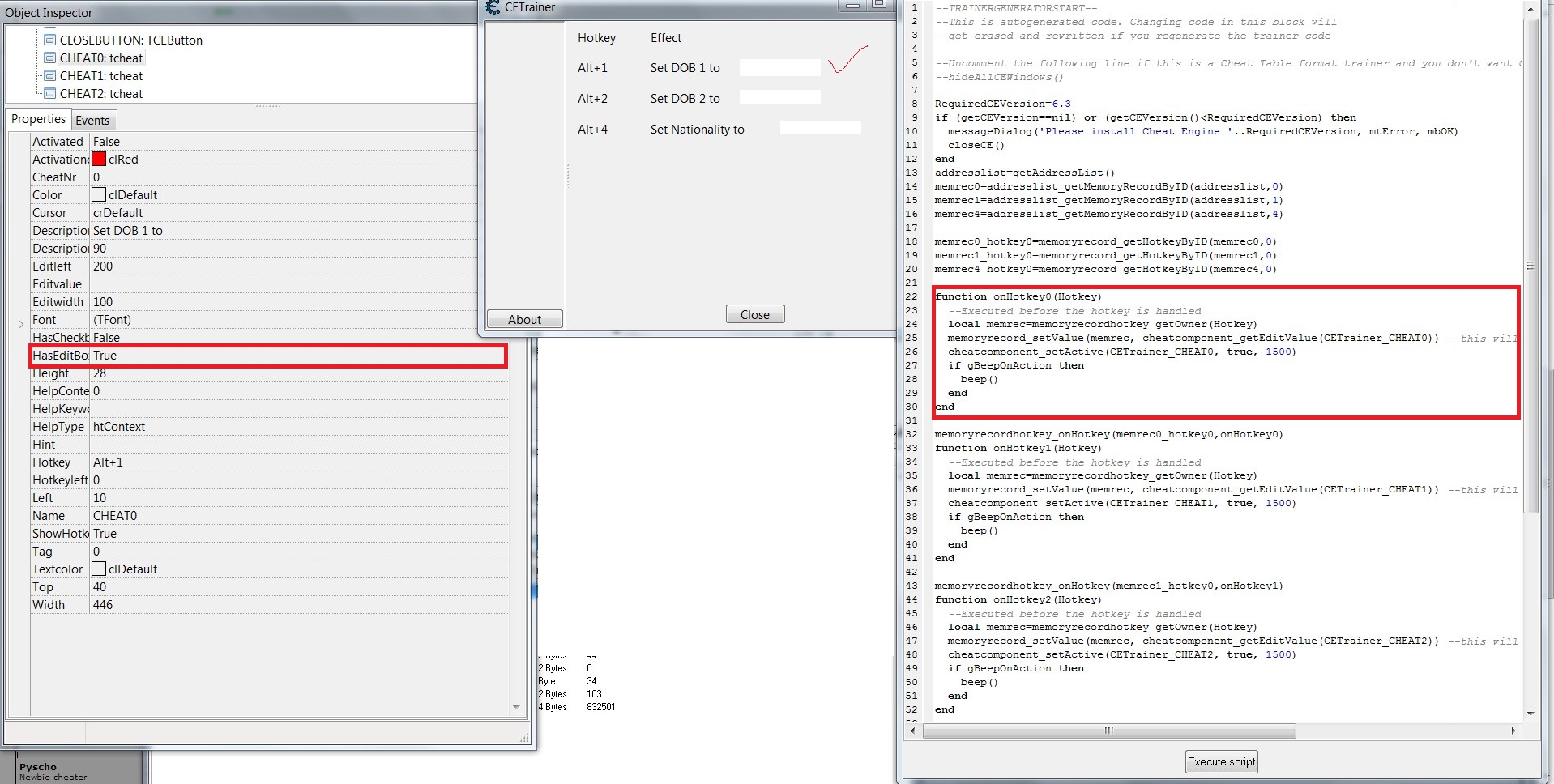Image resolution: width=1554 pixels, height=784 pixels.
Task: Click the Cheat Engine logo in CETrainer title bar
Action: pos(493,7)
